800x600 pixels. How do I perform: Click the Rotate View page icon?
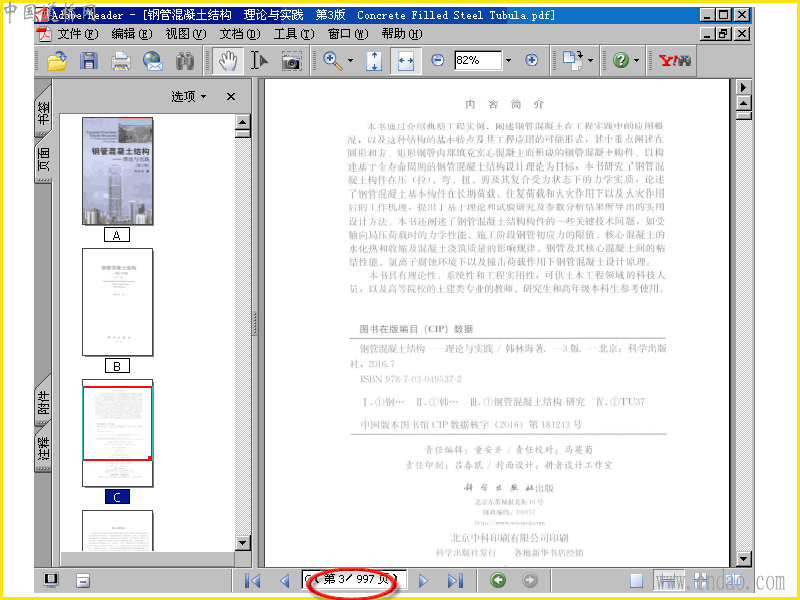point(573,60)
